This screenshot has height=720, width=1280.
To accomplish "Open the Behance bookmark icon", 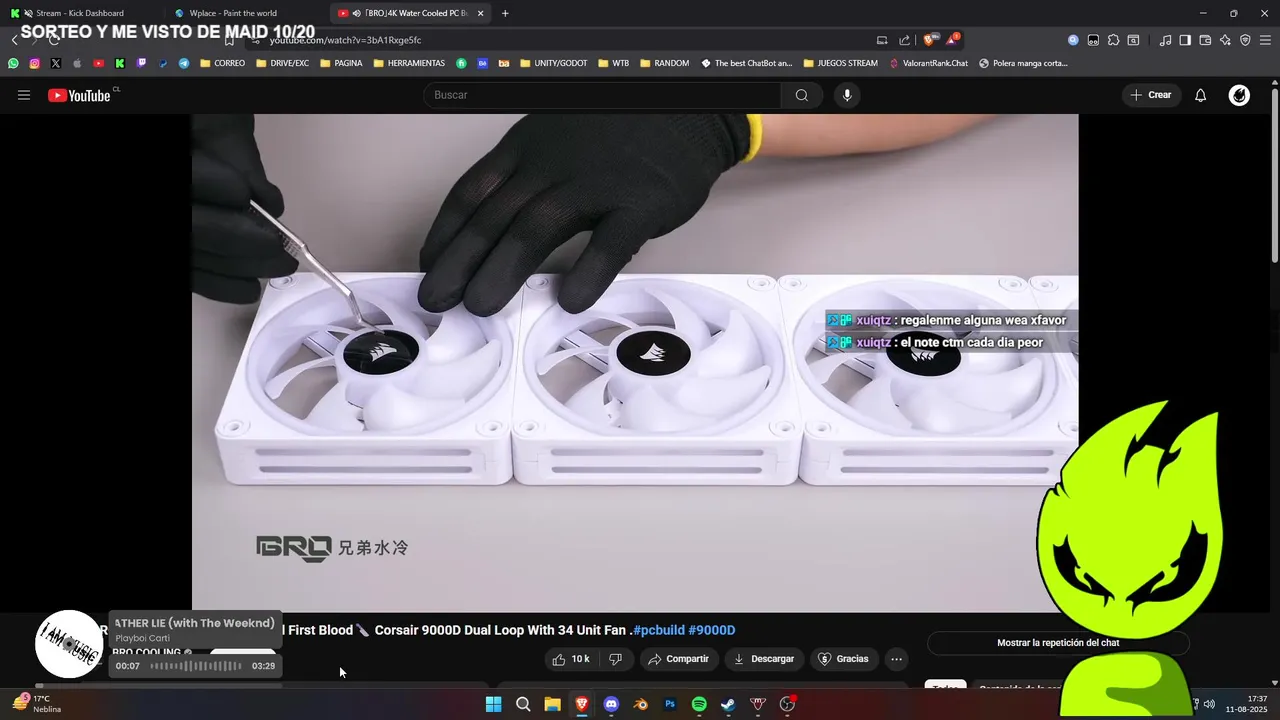I will click(483, 63).
